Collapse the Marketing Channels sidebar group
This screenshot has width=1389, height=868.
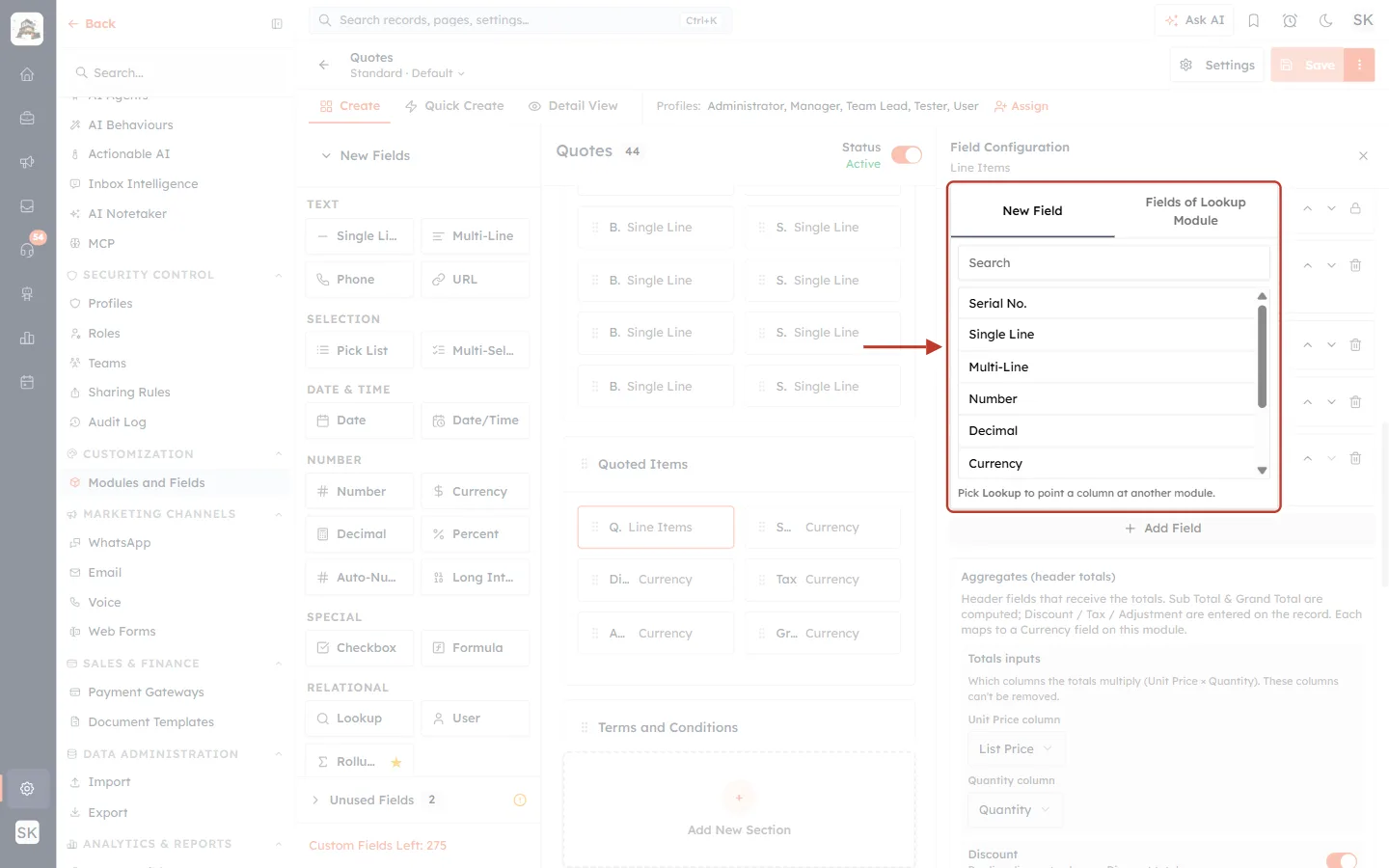(x=279, y=514)
